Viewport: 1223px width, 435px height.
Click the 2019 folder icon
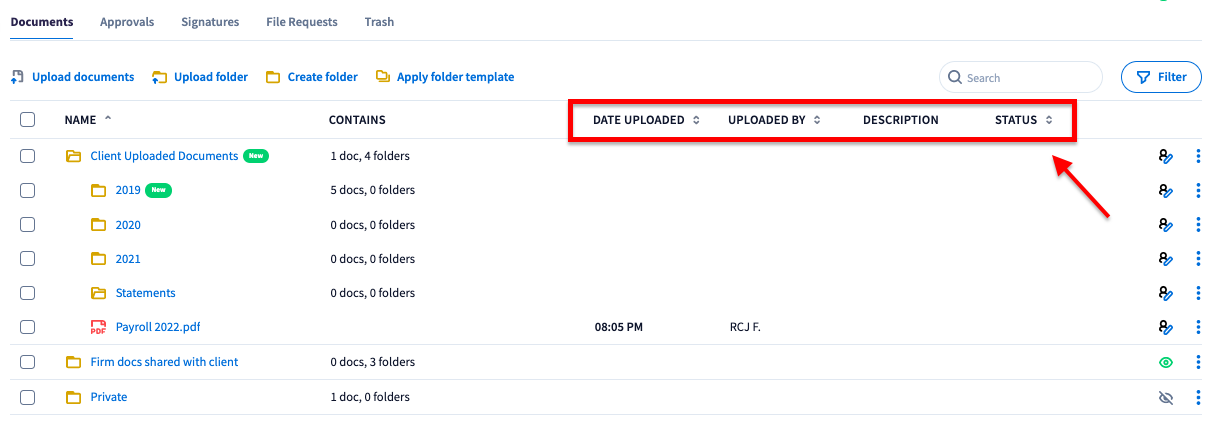pos(98,190)
